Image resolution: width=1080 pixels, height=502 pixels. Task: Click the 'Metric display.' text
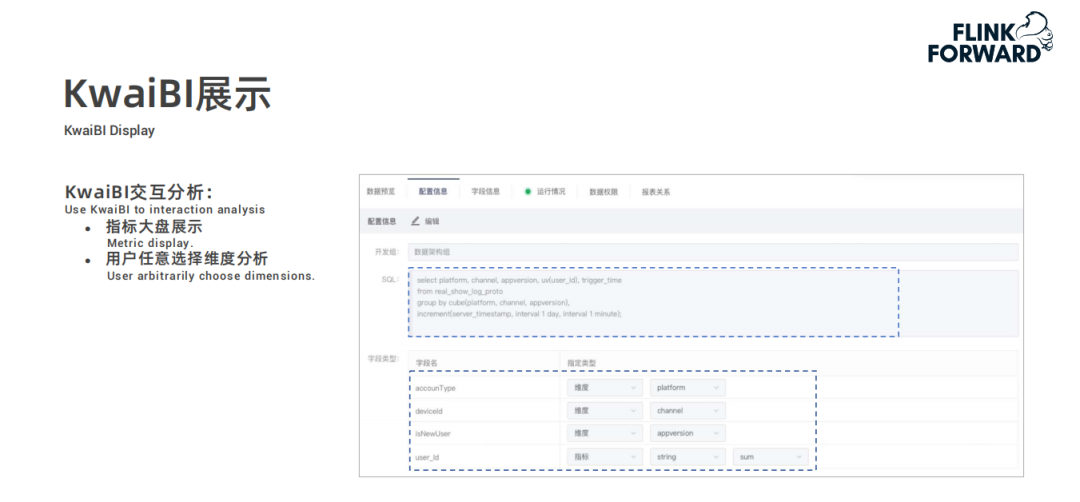pos(150,243)
